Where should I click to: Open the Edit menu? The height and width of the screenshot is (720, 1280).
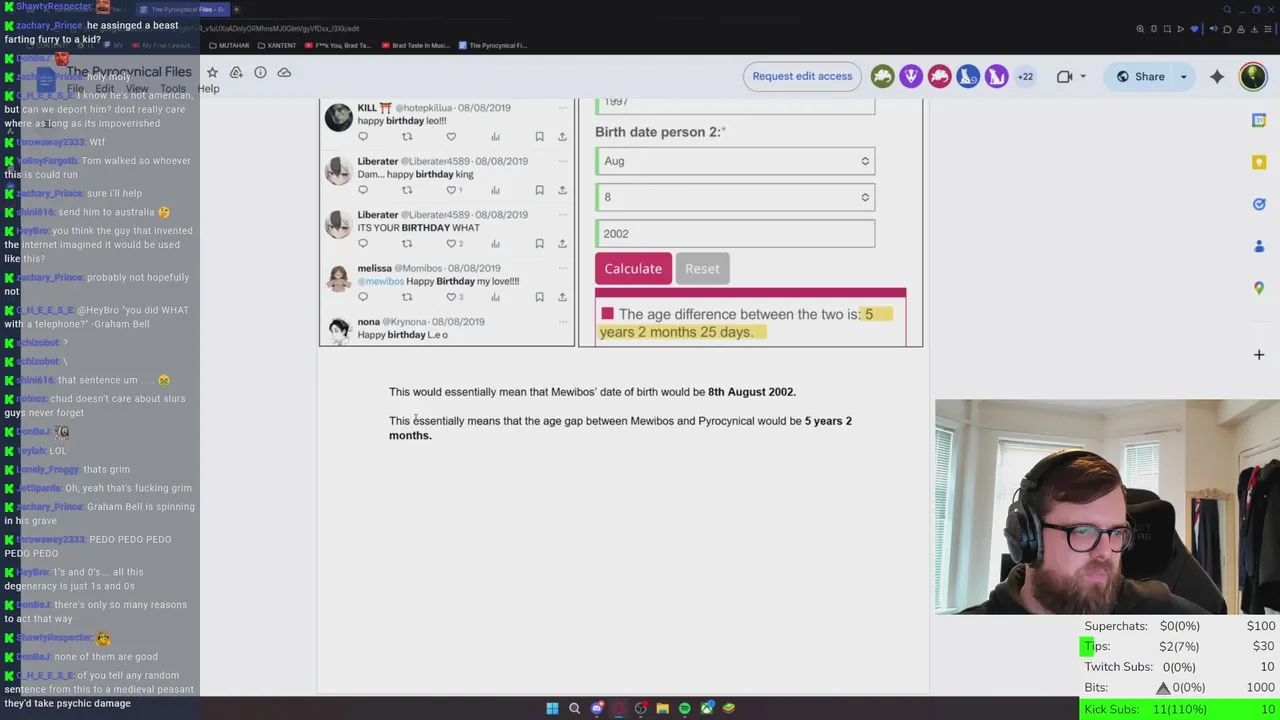(104, 89)
